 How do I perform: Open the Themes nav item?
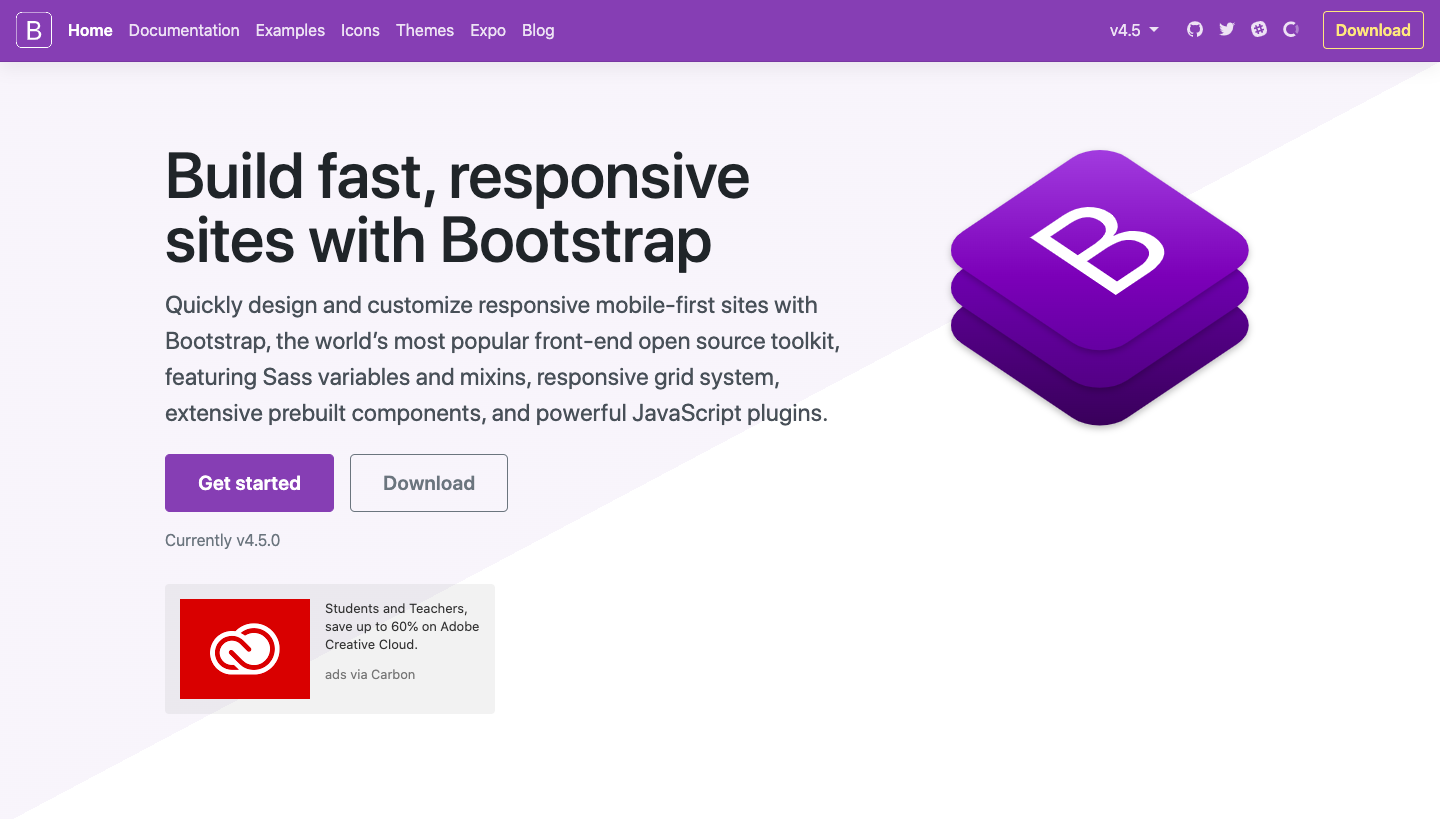(425, 30)
